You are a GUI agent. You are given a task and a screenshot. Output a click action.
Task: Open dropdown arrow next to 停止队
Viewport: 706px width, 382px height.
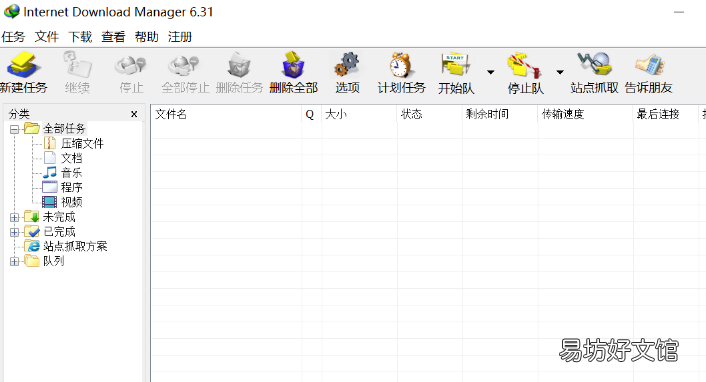[560, 72]
